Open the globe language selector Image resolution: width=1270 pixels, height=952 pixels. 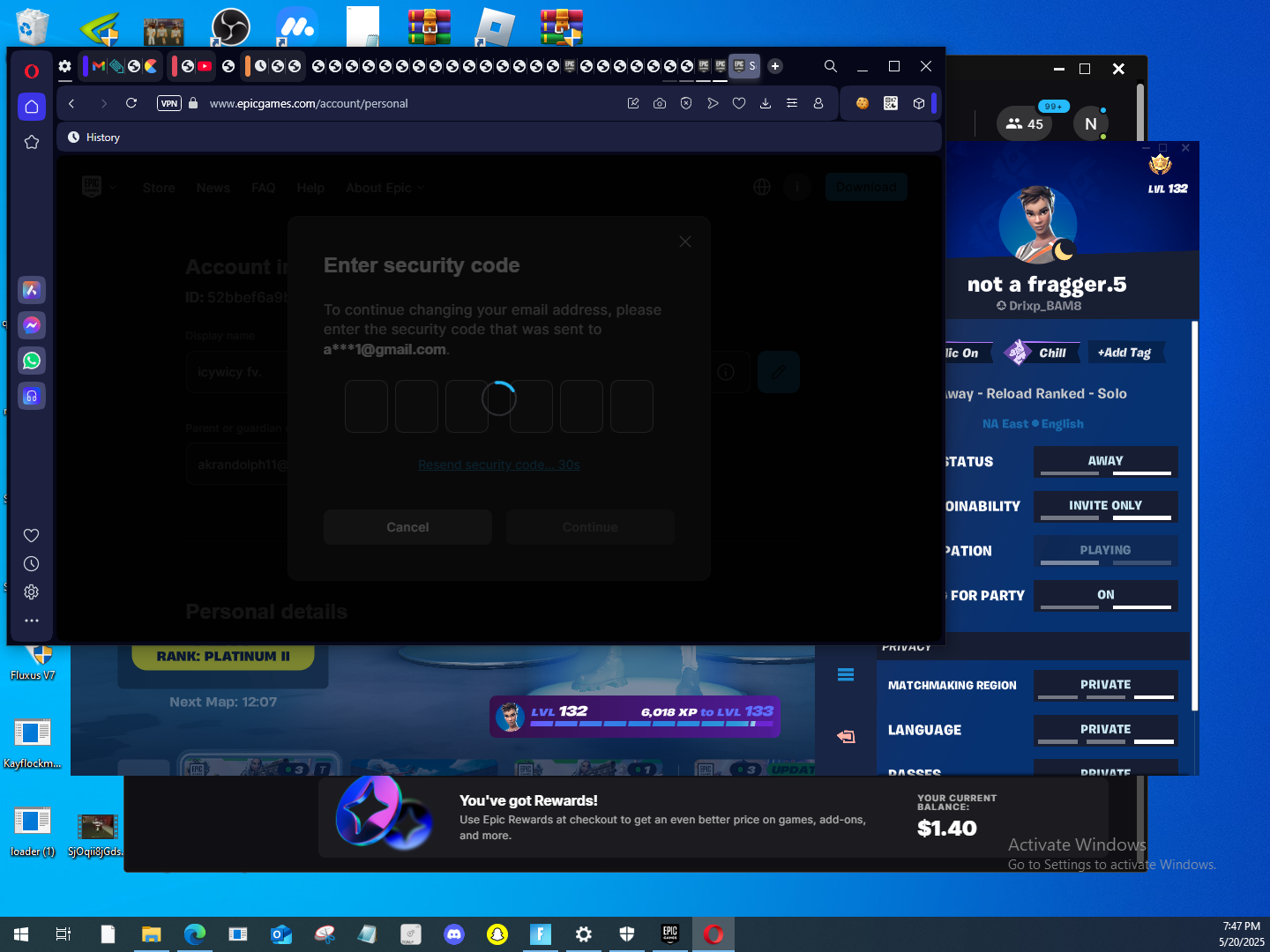(762, 187)
